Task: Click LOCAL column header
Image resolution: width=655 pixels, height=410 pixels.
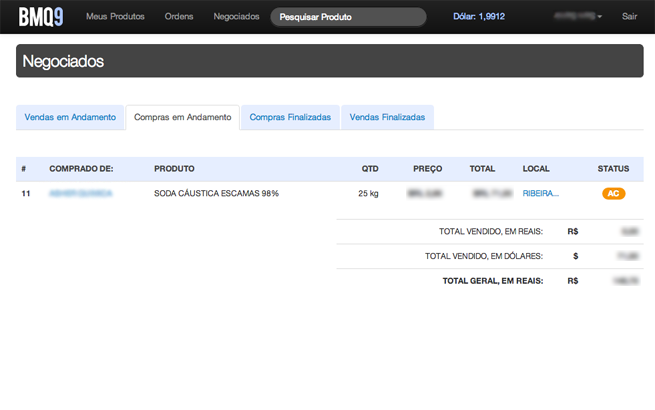Action: coord(536,169)
